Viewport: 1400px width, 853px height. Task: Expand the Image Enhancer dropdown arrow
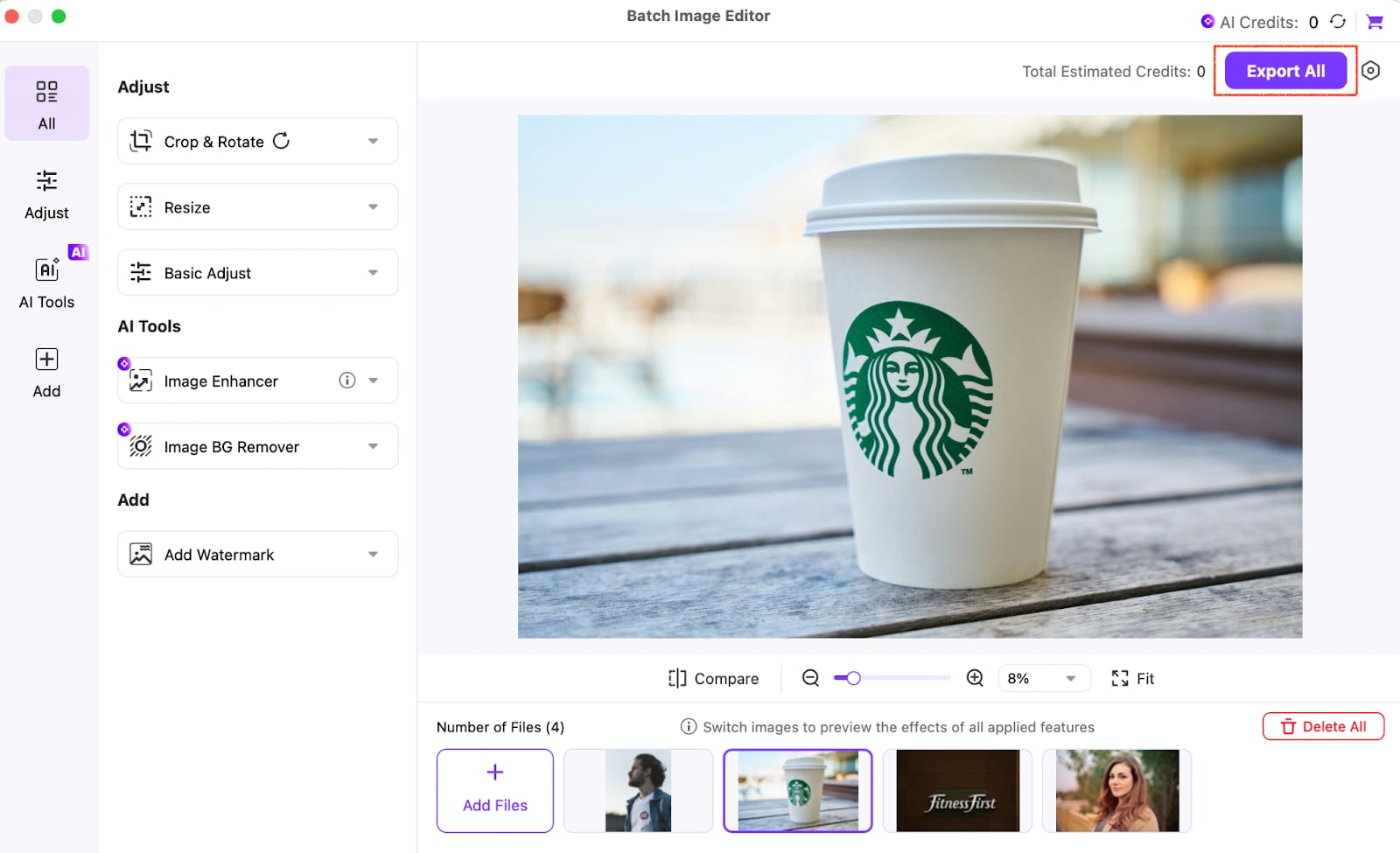coord(374,381)
